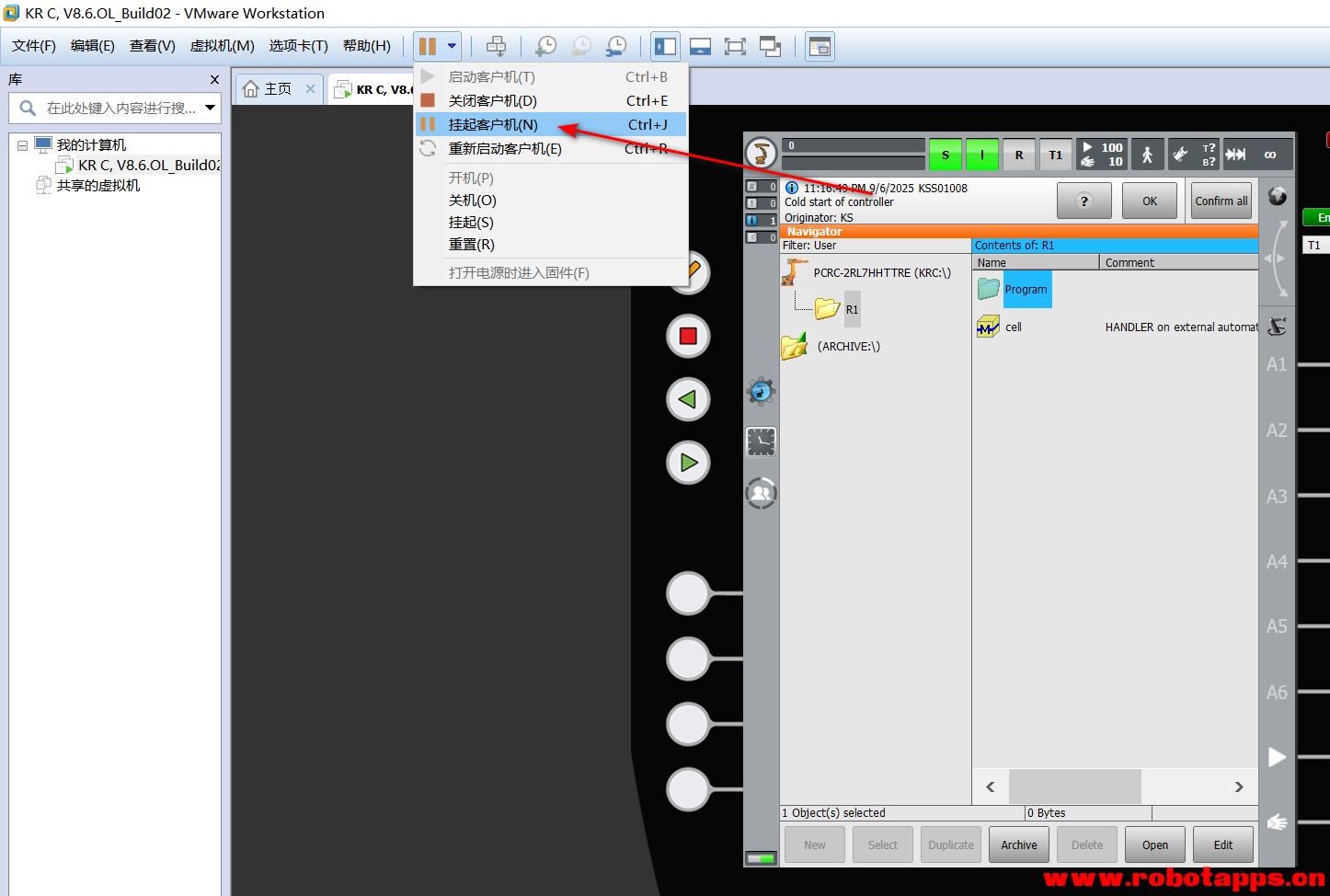
Task: Click the Name column header
Action: [1036, 262]
